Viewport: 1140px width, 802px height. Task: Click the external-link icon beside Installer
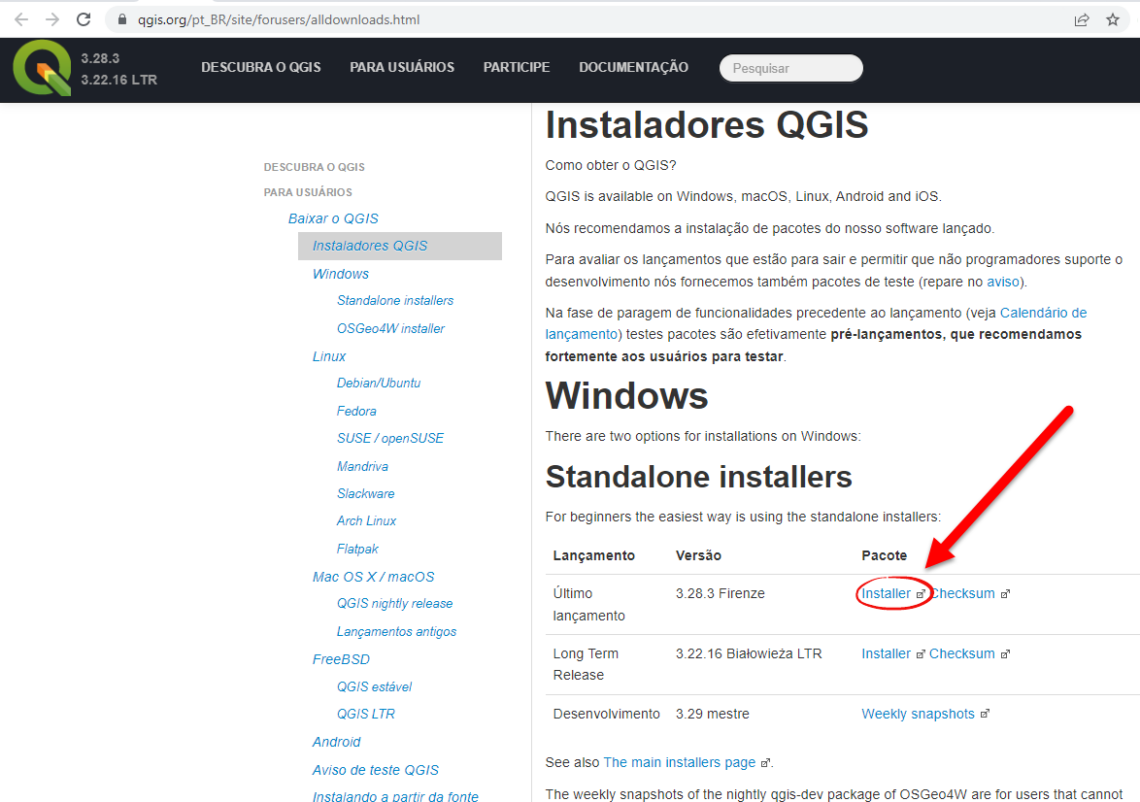(x=920, y=593)
